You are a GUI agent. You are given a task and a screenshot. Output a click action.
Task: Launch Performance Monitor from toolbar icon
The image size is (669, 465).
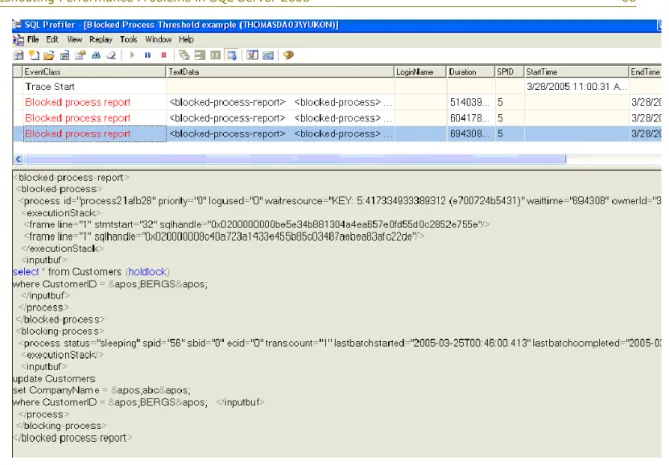pos(268,55)
